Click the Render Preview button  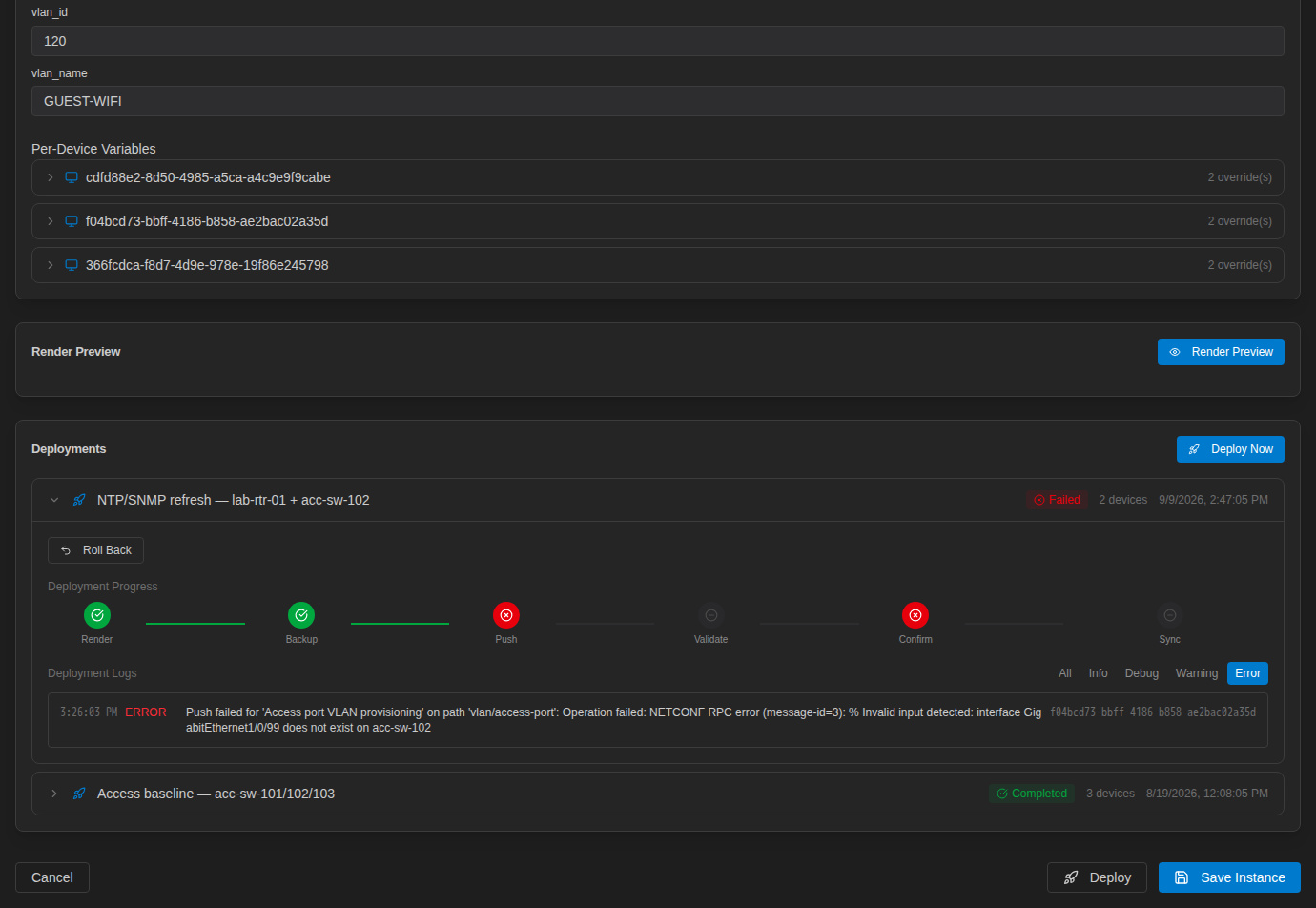1221,352
